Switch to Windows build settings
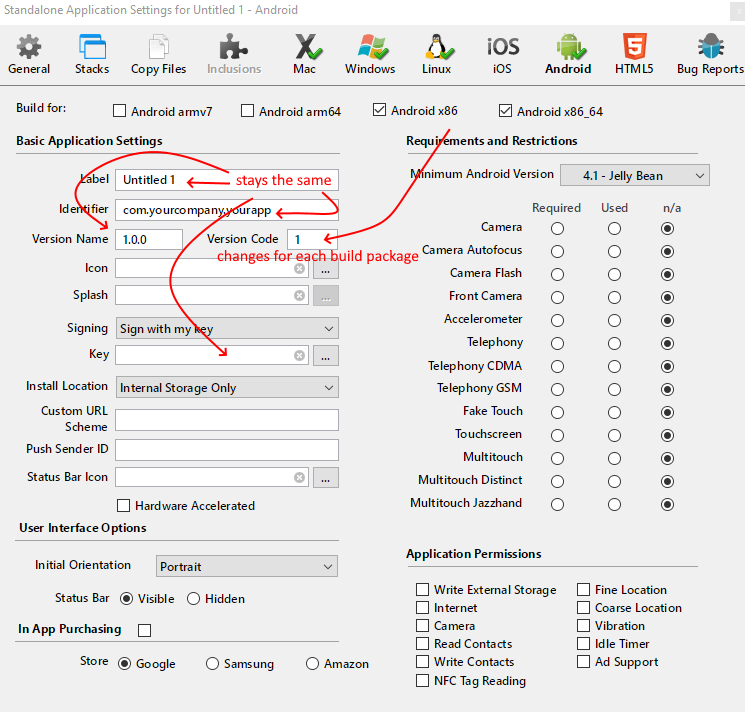The image size is (745, 712). [x=370, y=54]
